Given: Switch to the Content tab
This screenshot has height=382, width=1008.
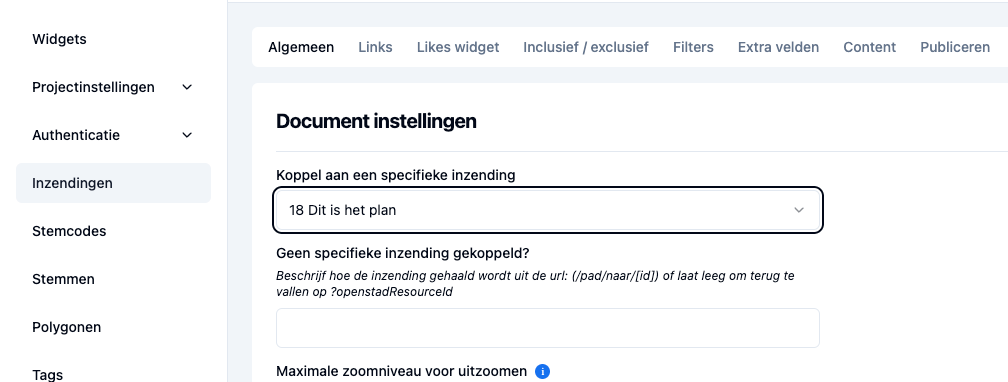Looking at the screenshot, I should pos(870,47).
